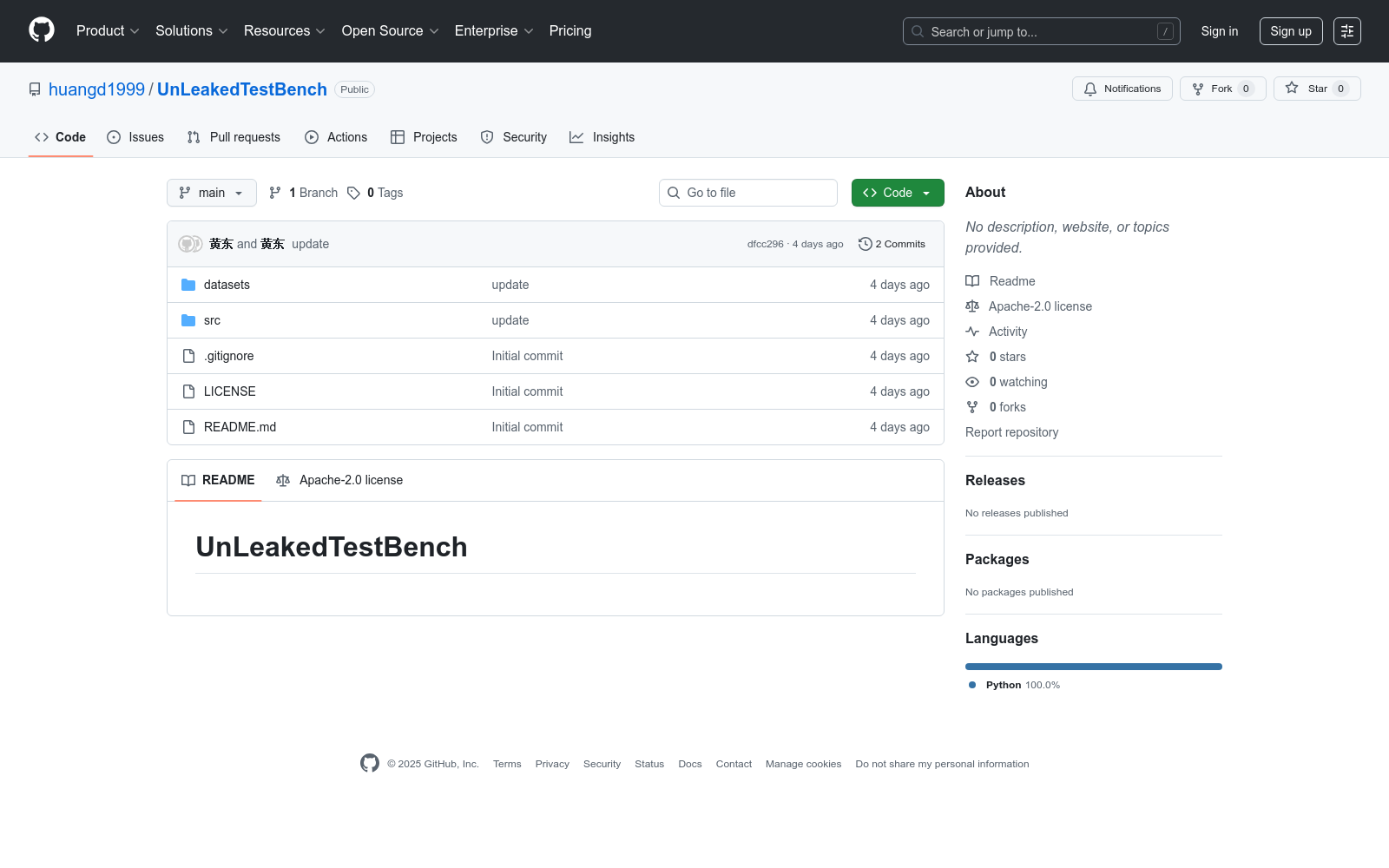Open the Releases heading link
The height and width of the screenshot is (868, 1389).
995,480
